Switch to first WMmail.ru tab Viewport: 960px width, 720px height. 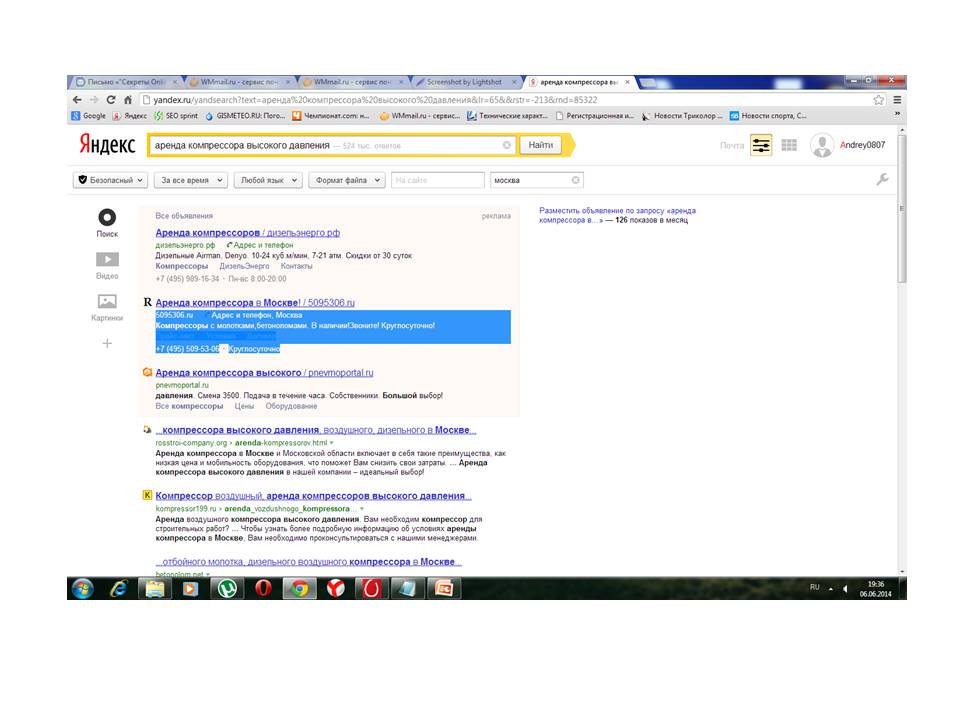coord(239,81)
